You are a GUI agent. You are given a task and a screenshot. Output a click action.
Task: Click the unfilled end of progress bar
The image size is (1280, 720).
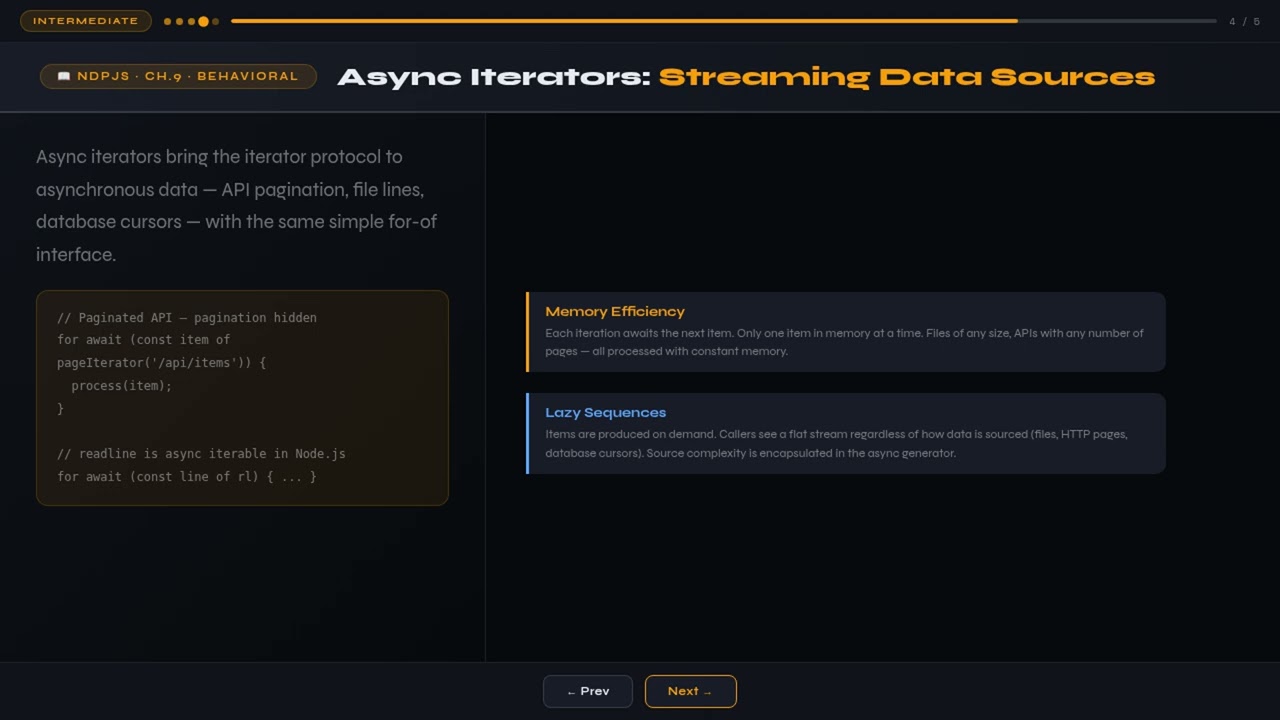point(1117,21)
